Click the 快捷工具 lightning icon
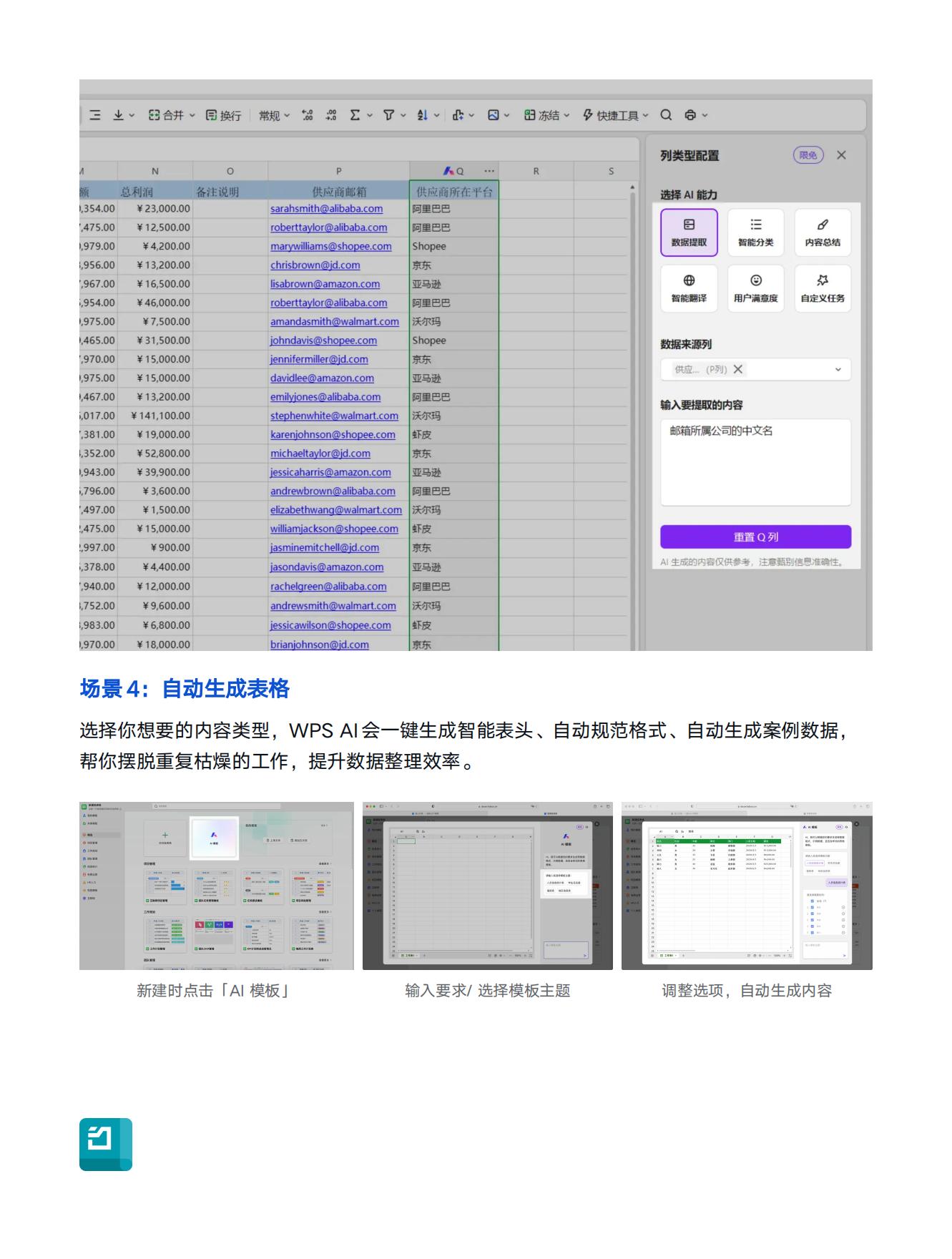952x1259 pixels. [588, 115]
